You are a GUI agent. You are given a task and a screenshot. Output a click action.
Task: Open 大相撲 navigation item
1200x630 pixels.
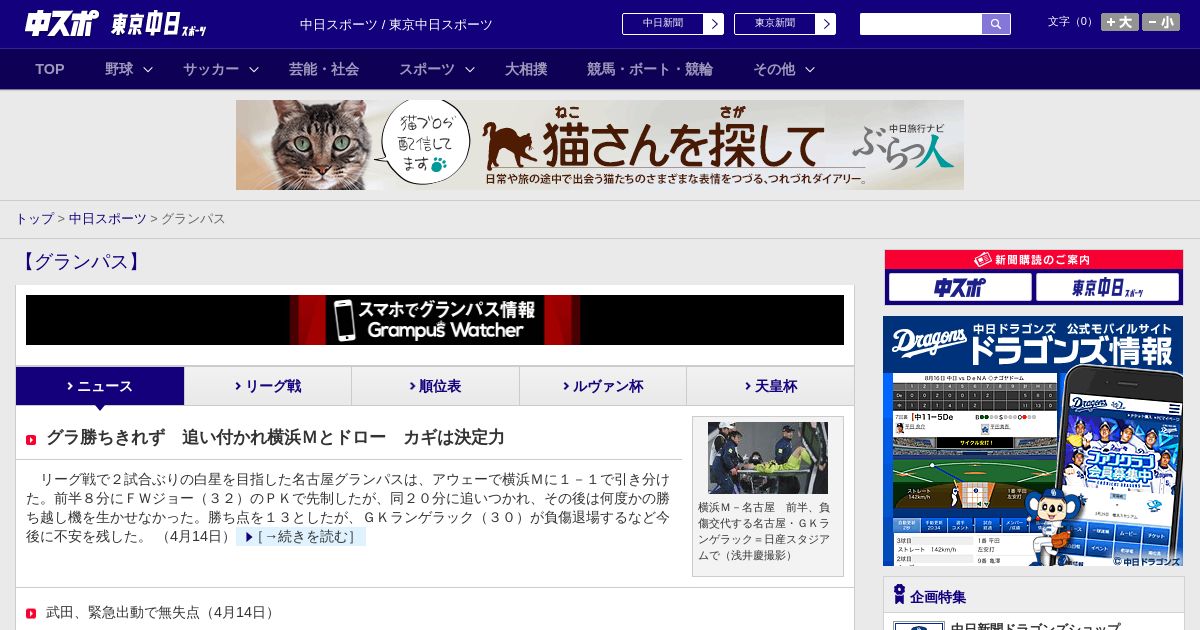pyautogui.click(x=526, y=69)
